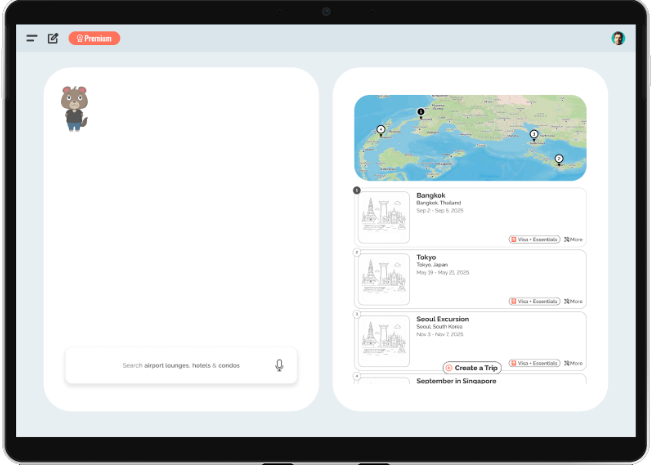
Task: Click the new chat compose icon
Action: point(53,38)
